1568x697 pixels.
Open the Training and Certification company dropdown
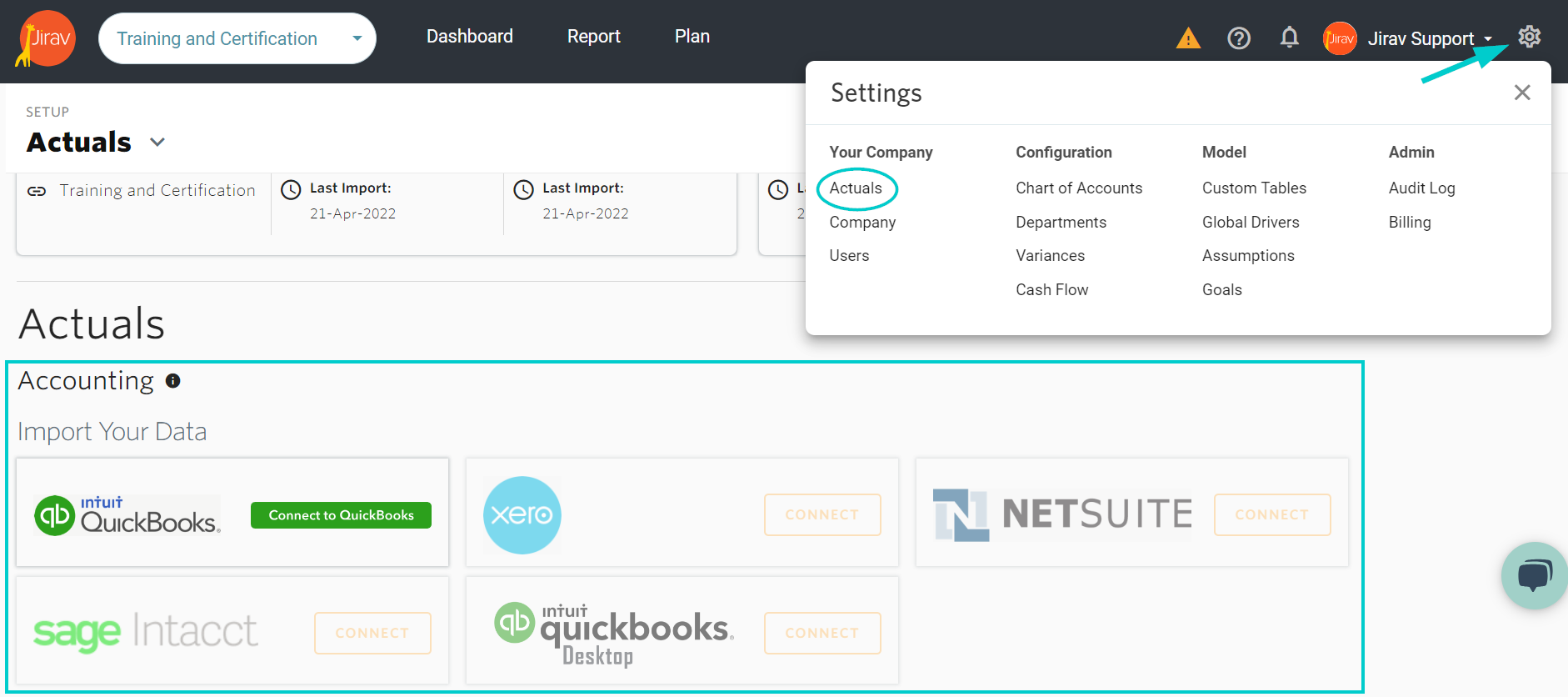(237, 38)
